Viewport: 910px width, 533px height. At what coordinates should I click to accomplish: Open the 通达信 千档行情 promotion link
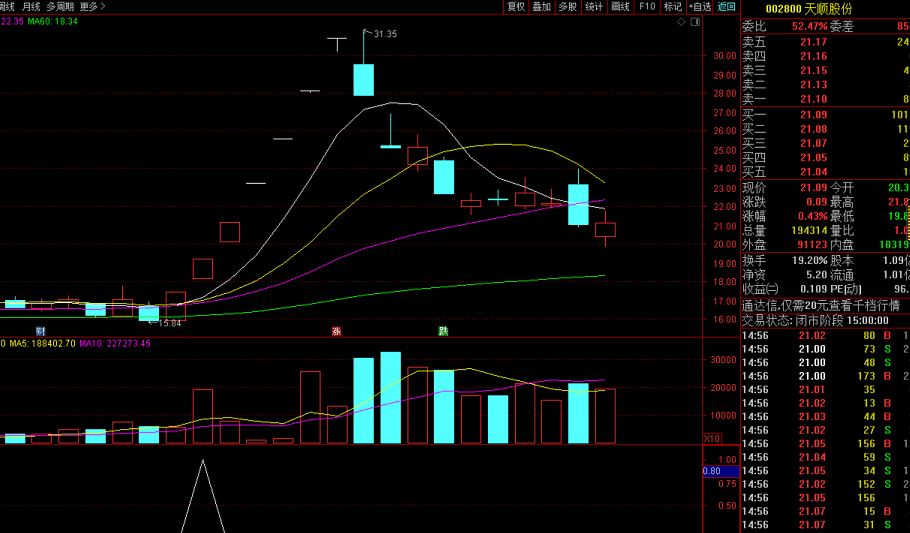[821, 305]
